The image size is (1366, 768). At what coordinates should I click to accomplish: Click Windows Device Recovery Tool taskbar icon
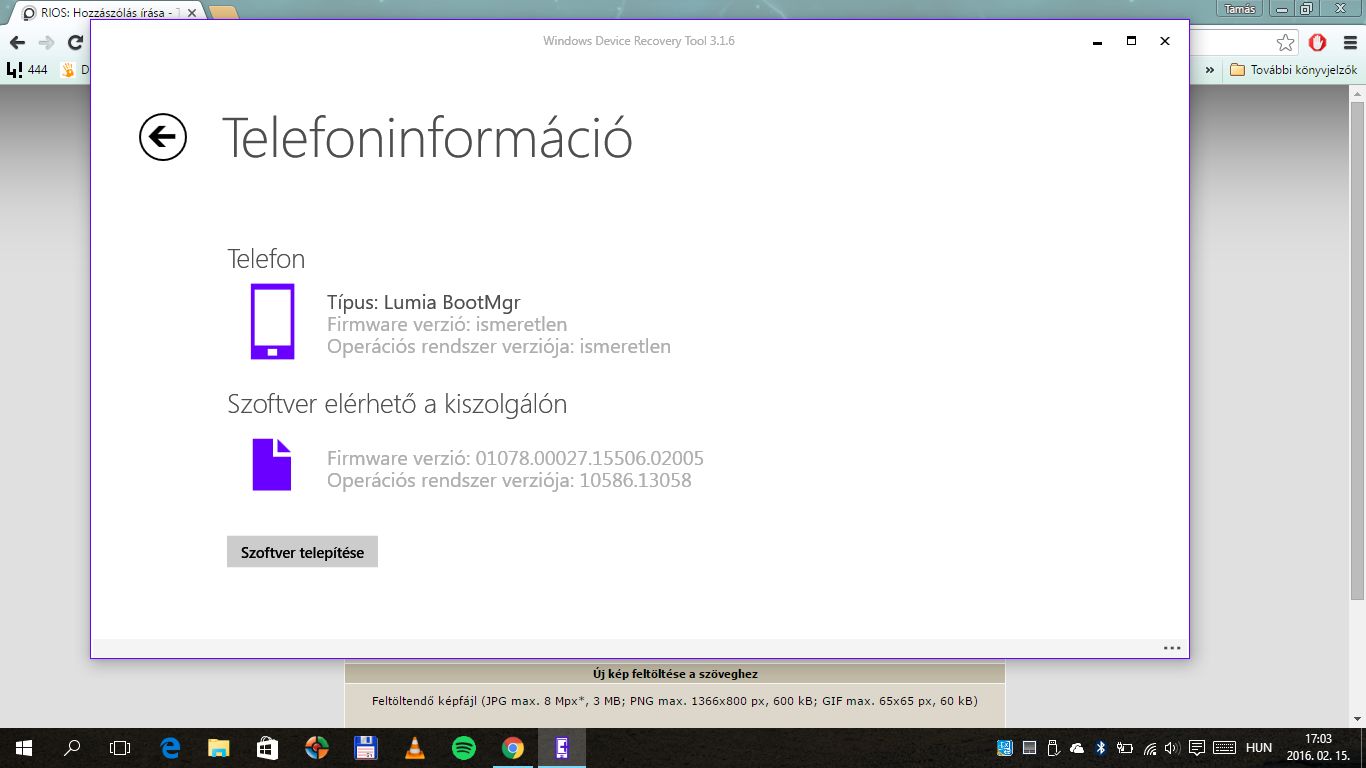(x=561, y=748)
